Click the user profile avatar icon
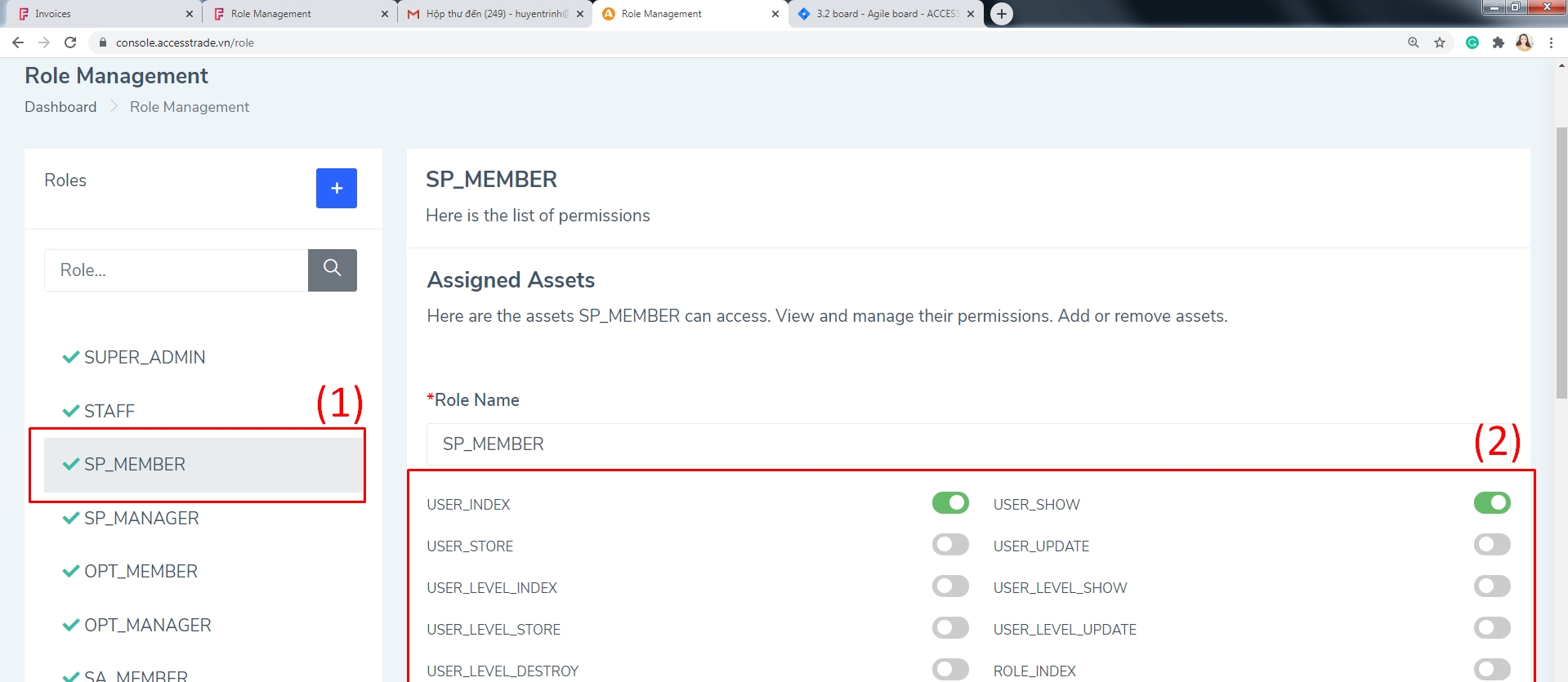This screenshot has width=1568, height=682. click(x=1524, y=42)
